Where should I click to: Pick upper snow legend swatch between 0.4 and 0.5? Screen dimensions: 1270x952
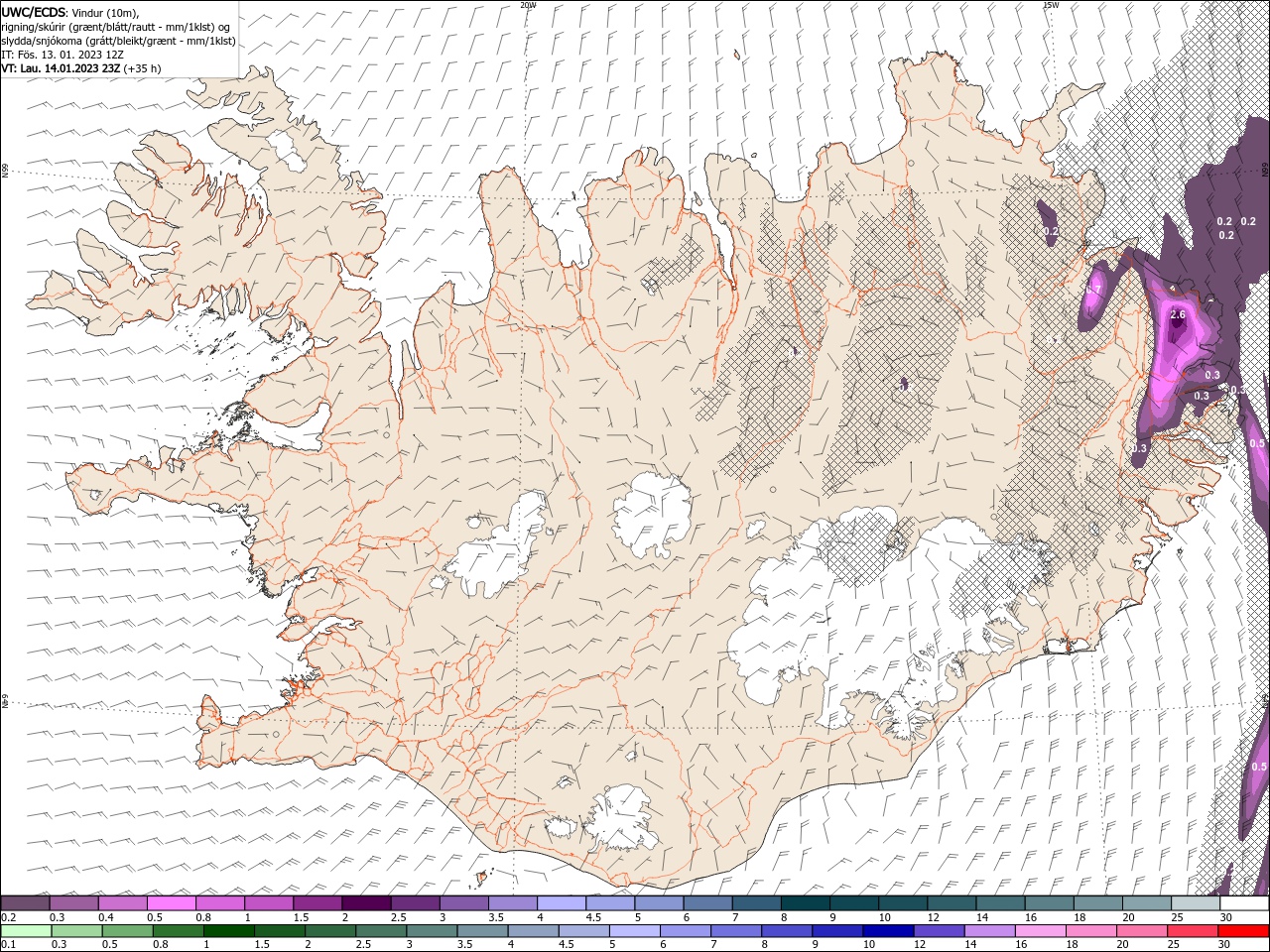tap(123, 902)
